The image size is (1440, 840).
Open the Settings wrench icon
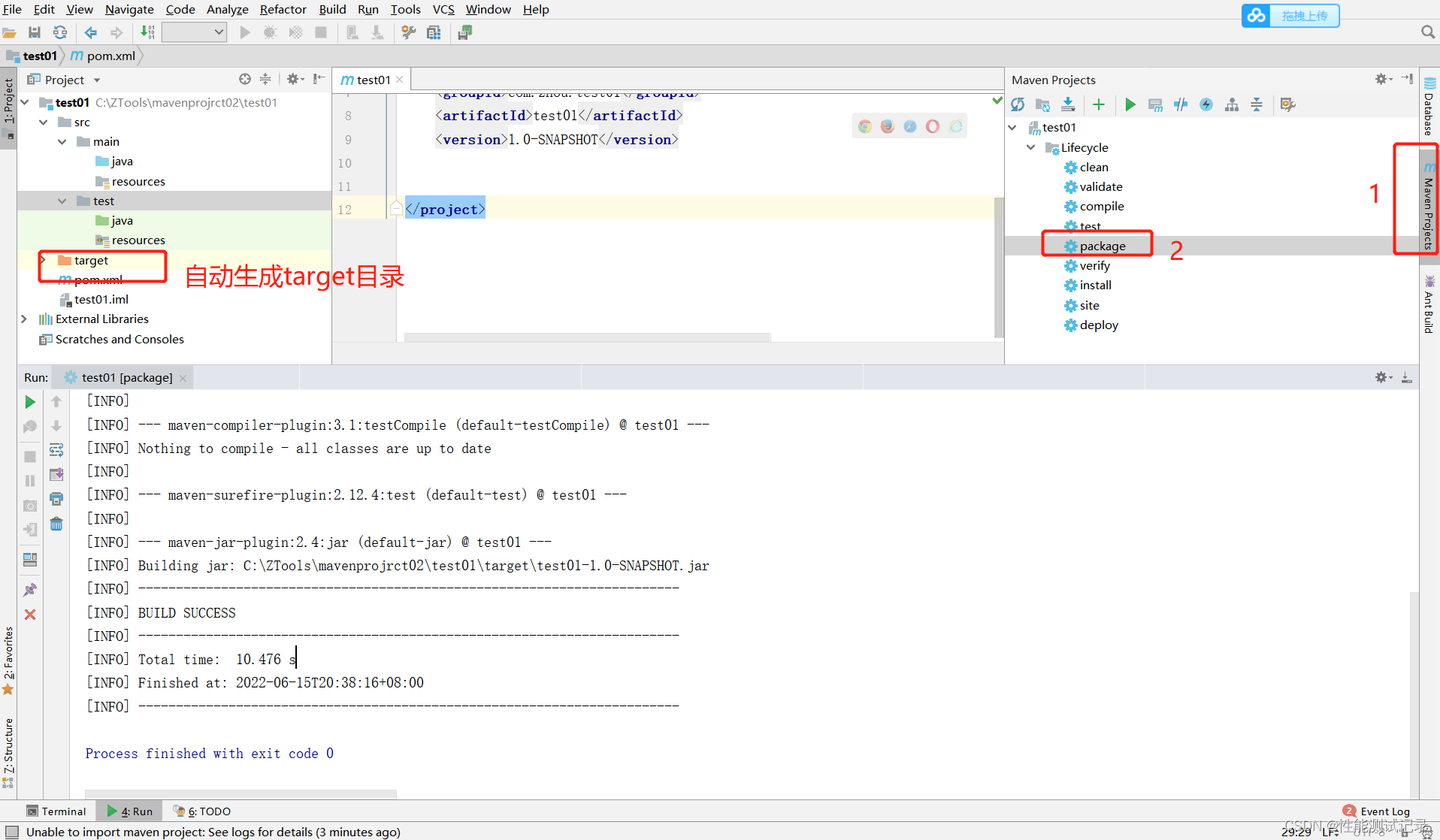click(409, 32)
